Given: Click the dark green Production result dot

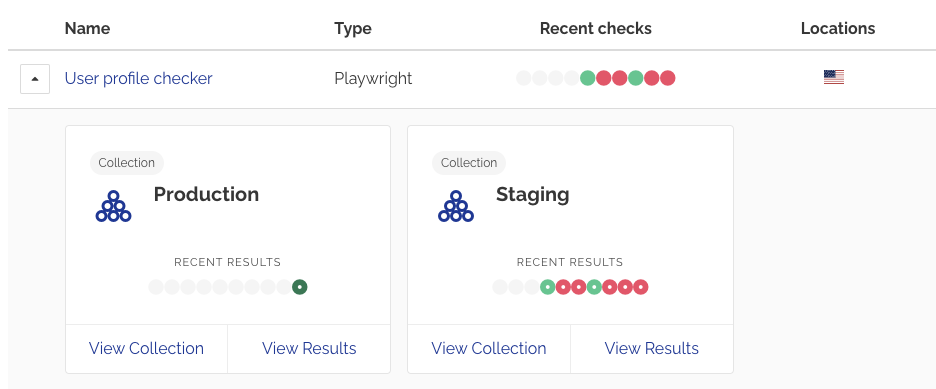Looking at the screenshot, I should point(300,288).
